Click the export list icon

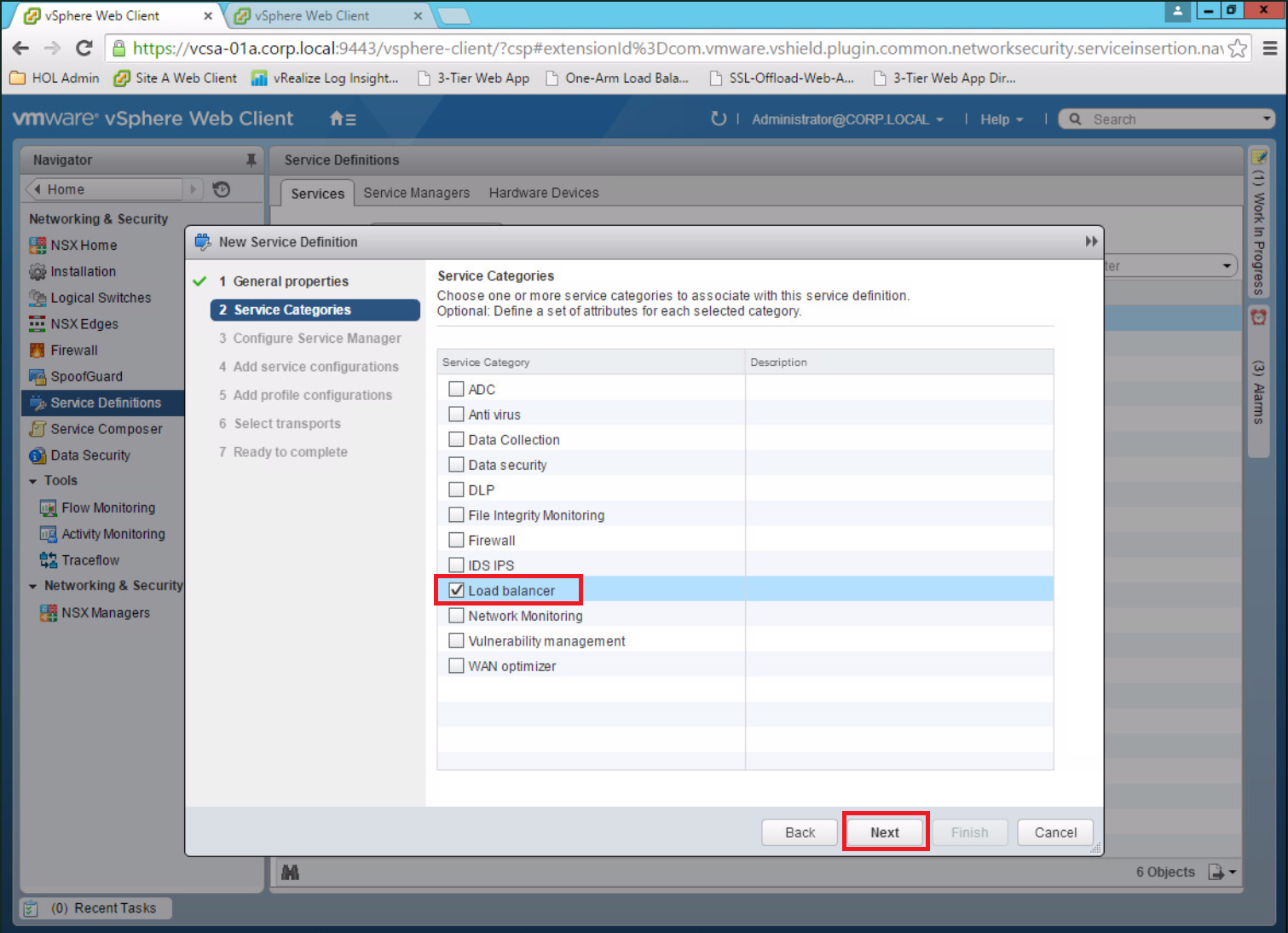point(1216,872)
